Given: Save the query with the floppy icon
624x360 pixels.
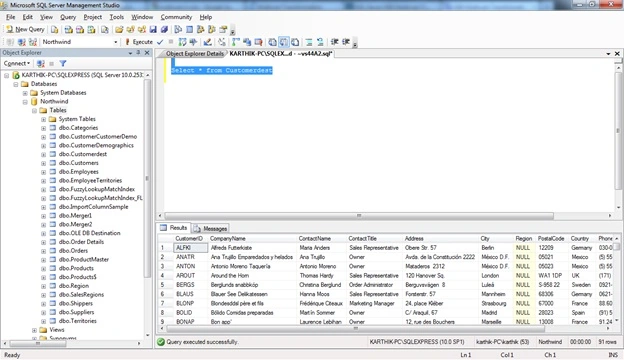Looking at the screenshot, I should point(153,29).
